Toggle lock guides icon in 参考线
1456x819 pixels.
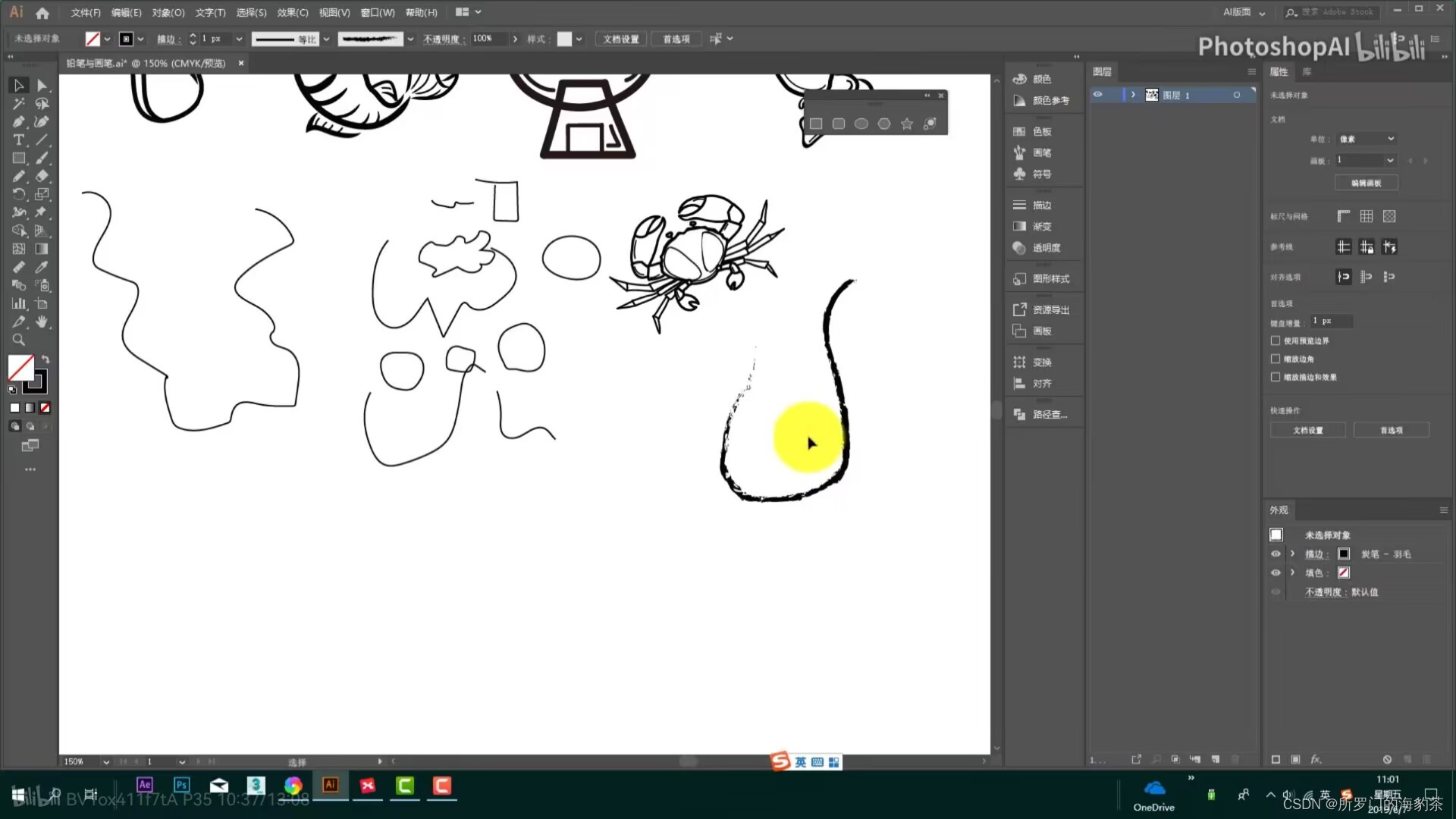[1366, 246]
